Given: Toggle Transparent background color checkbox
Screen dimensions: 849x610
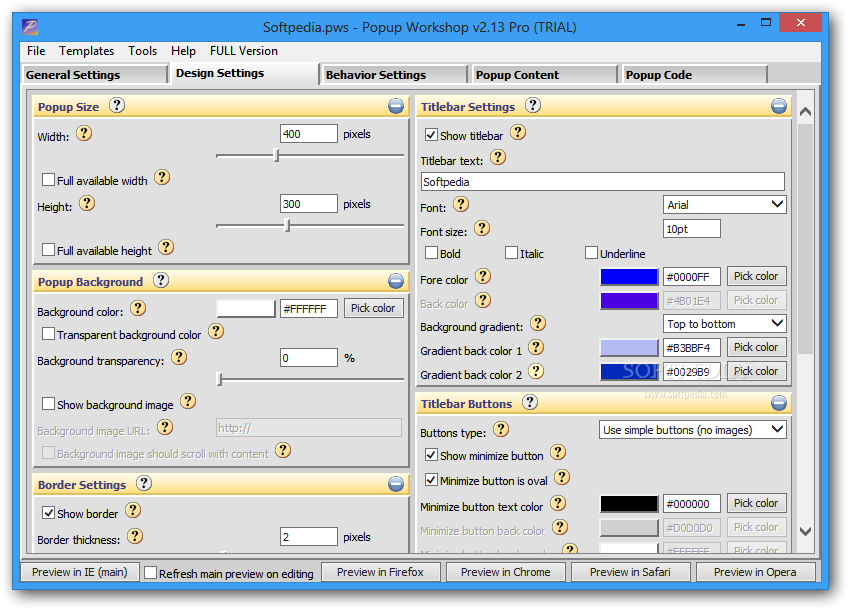Looking at the screenshot, I should tap(48, 334).
